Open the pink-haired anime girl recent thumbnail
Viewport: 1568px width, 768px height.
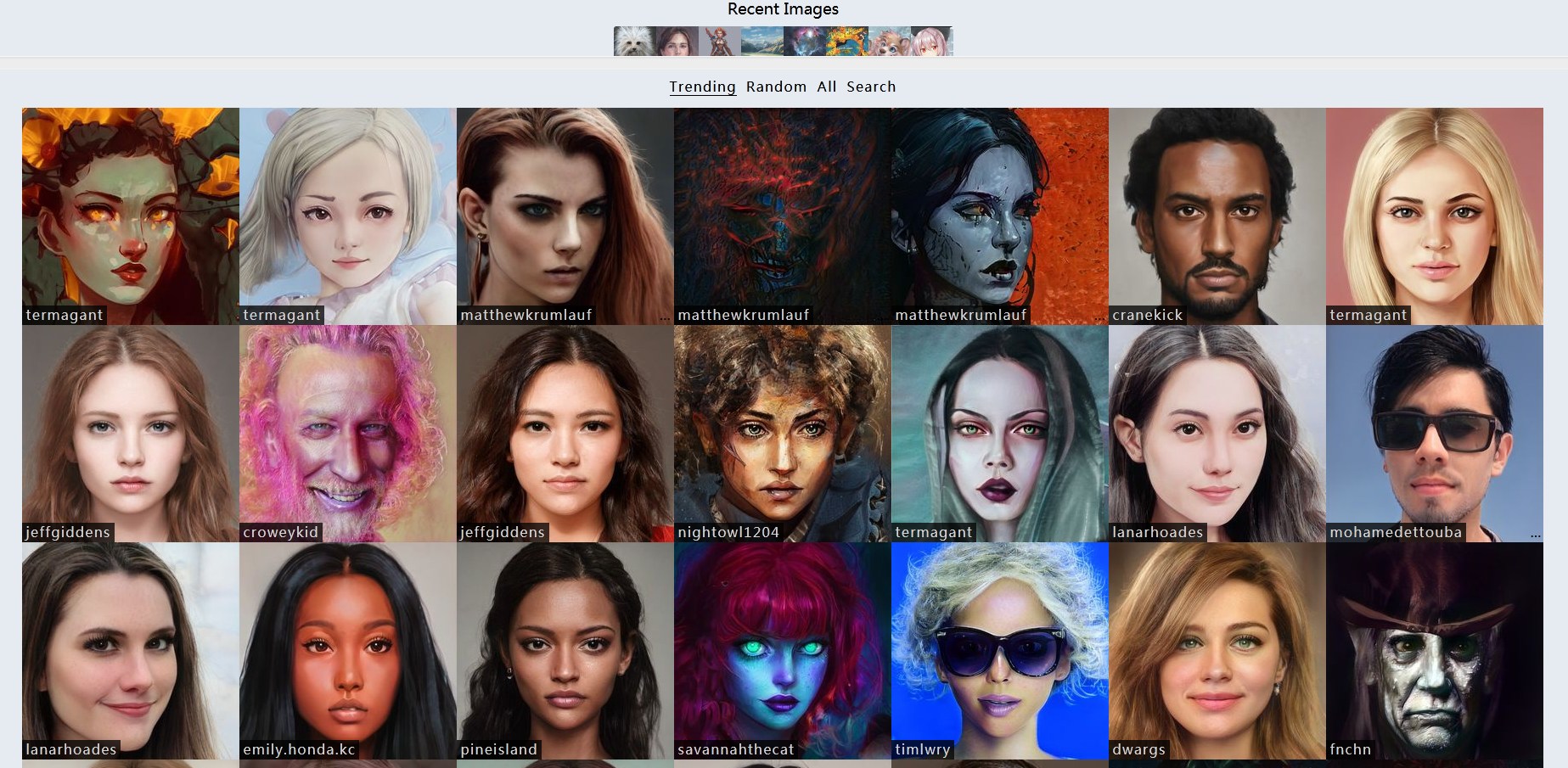coord(931,42)
